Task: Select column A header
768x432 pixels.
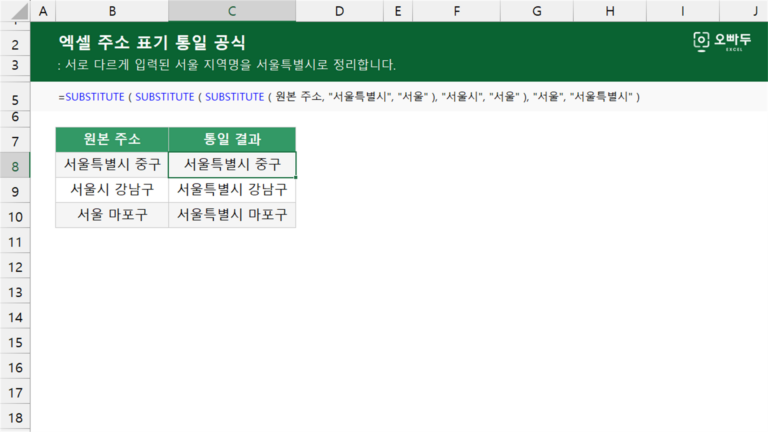Action: click(43, 11)
